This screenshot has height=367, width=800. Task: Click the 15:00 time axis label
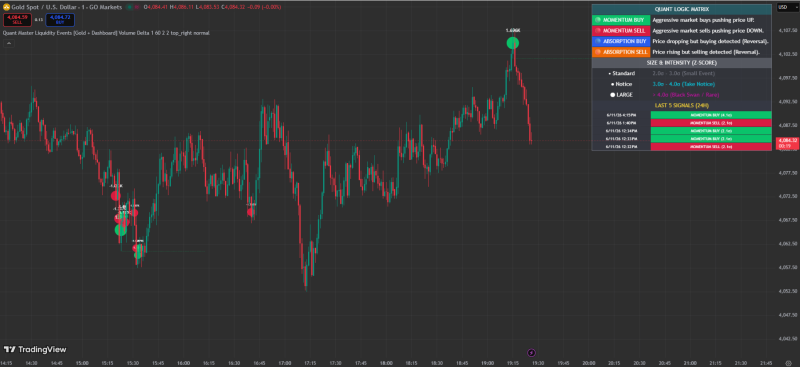tap(82, 363)
